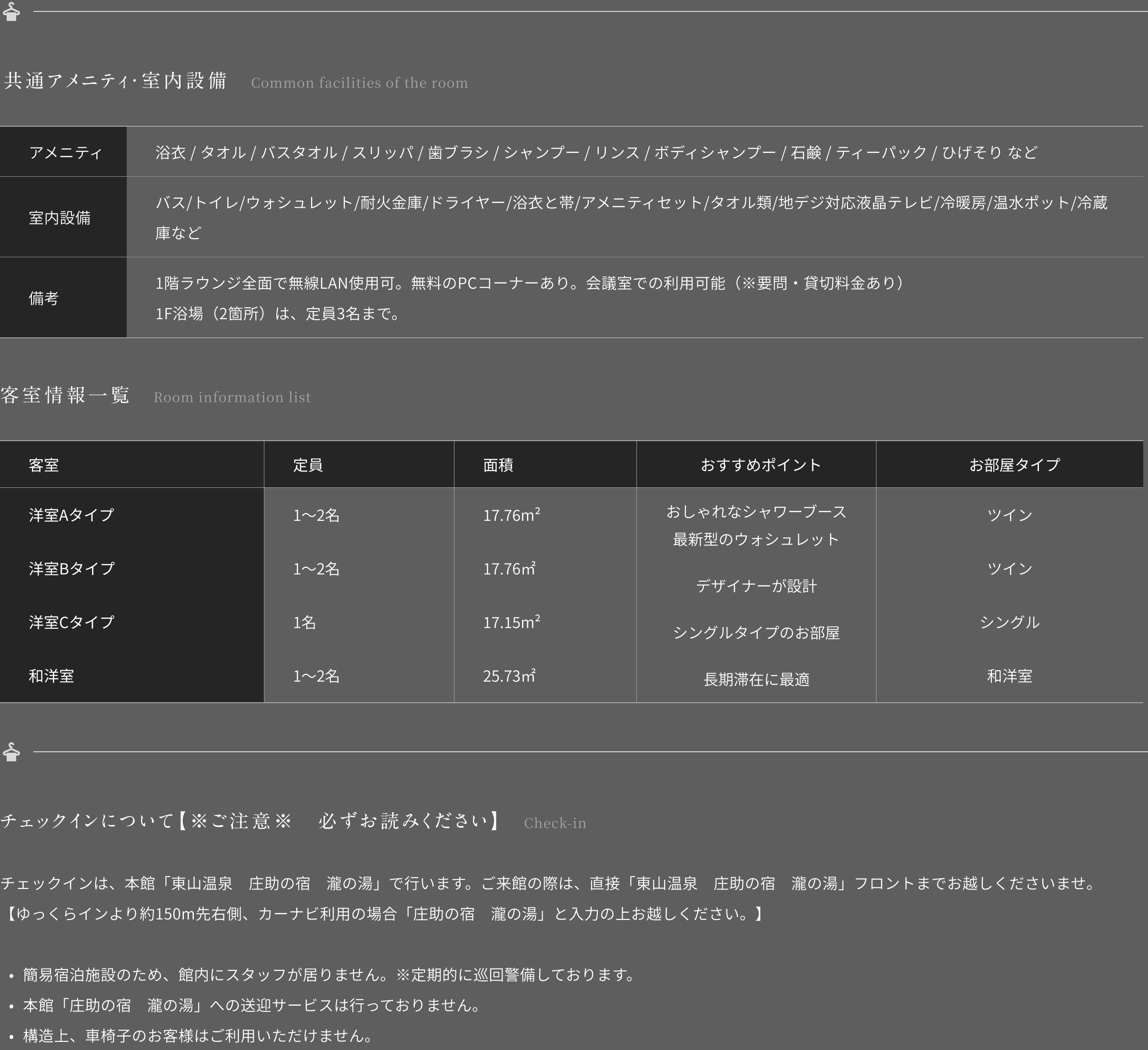Click the 客室 column header
Viewport: 1148px width, 1050px height.
coord(44,464)
